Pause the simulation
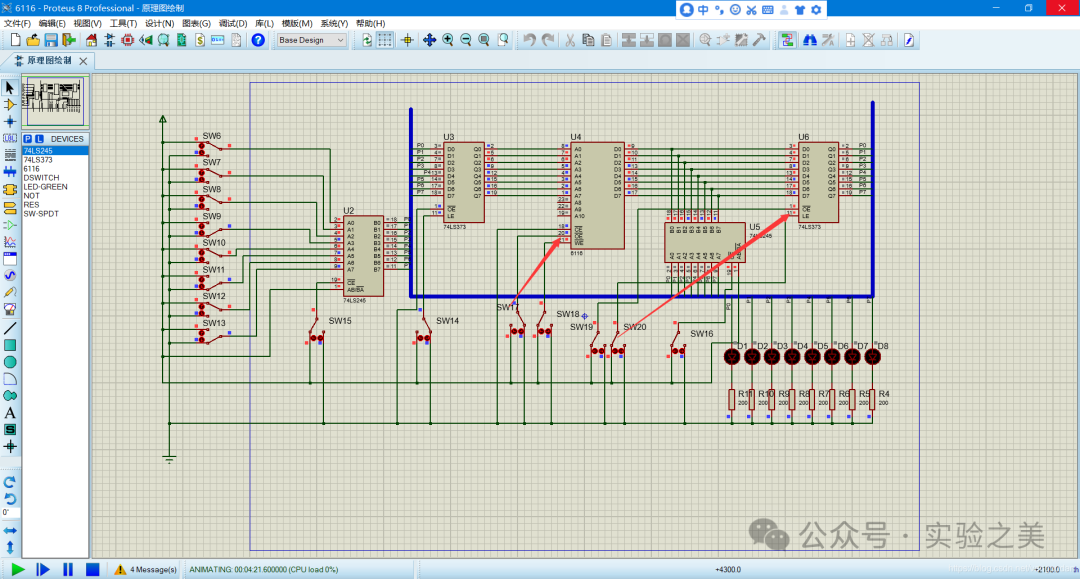Image resolution: width=1080 pixels, height=579 pixels. click(x=68, y=569)
